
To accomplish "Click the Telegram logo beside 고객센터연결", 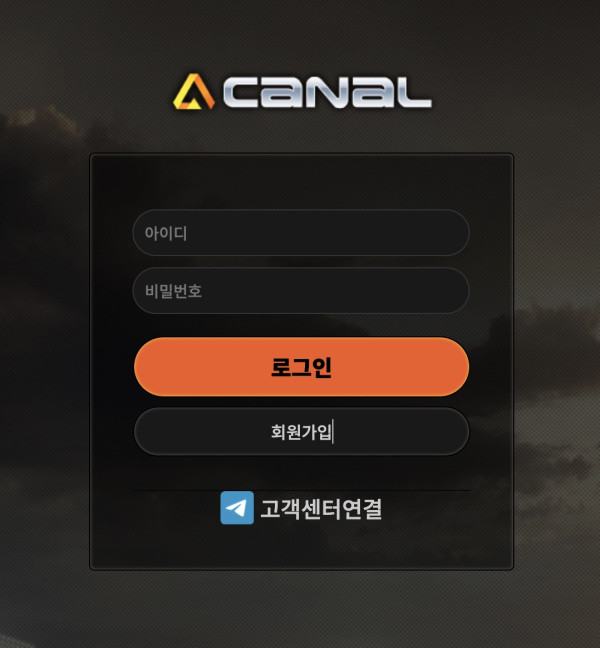I will coord(237,507).
